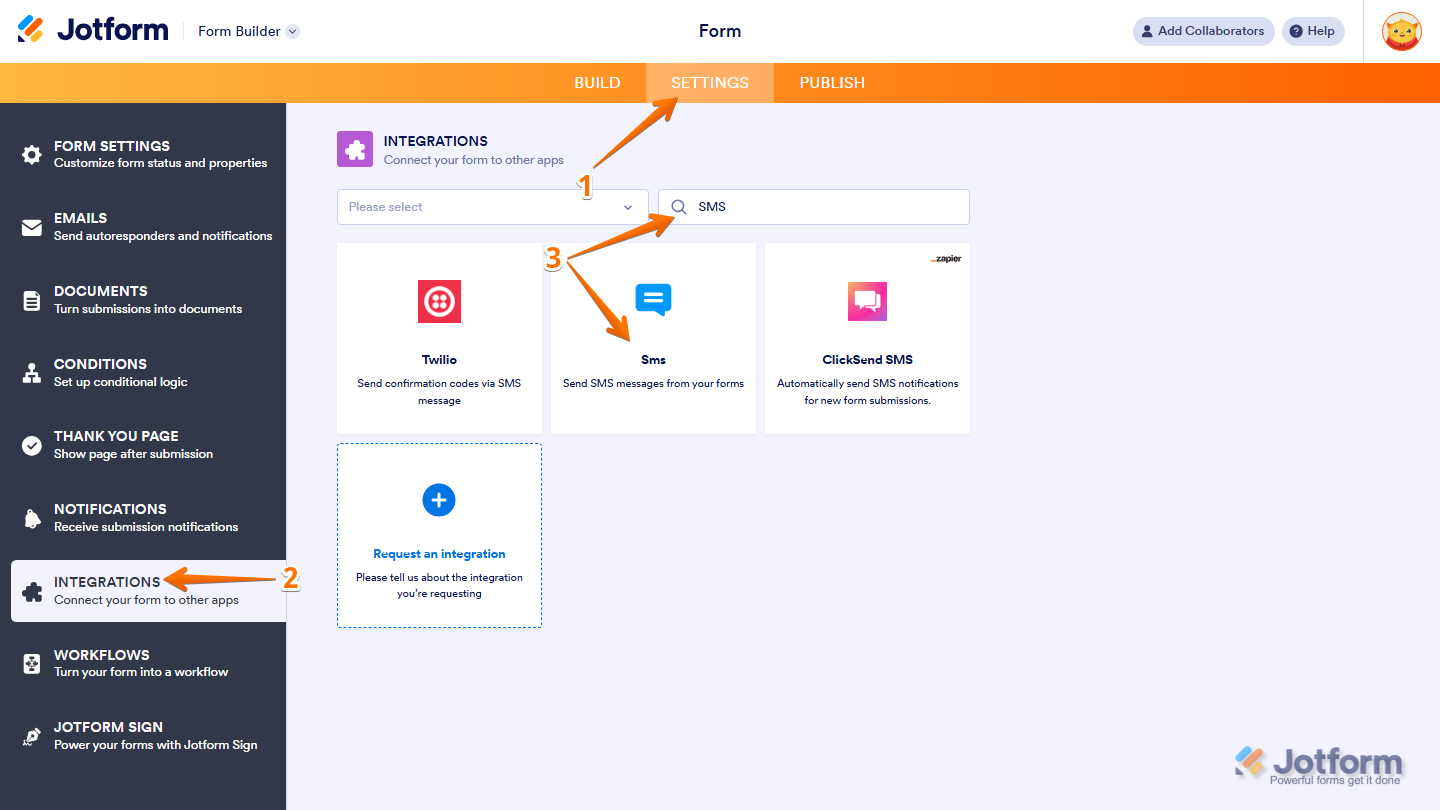Open the ClickSend SMS integration icon

point(866,301)
